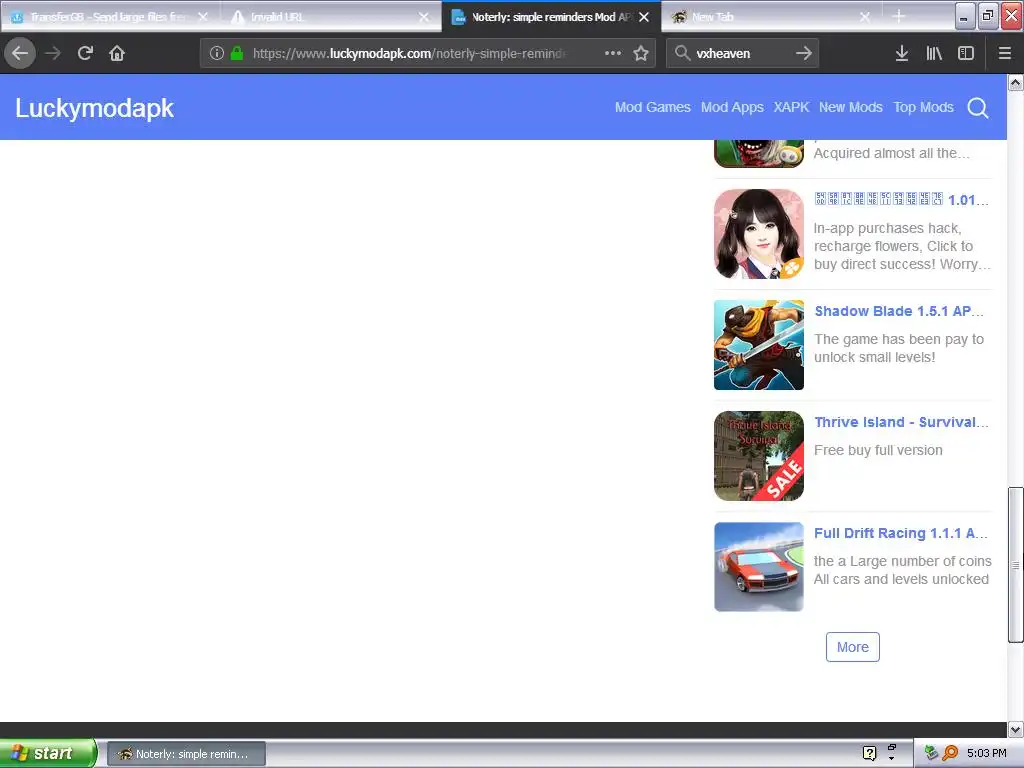
Task: Click the green secure connection padlock
Action: pyautogui.click(x=237, y=53)
